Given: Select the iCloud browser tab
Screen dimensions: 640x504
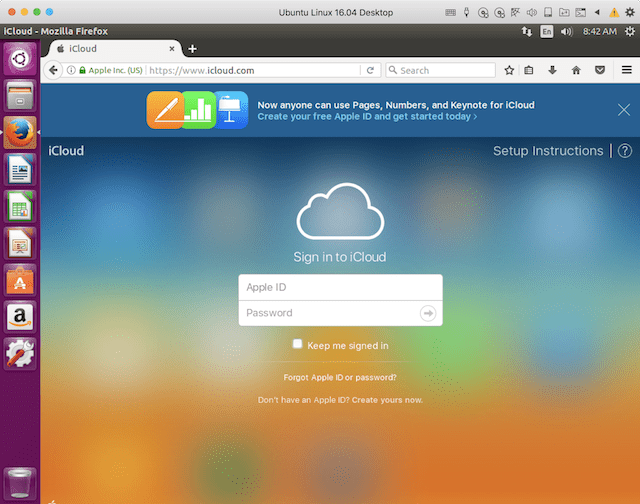Looking at the screenshot, I should (112, 48).
